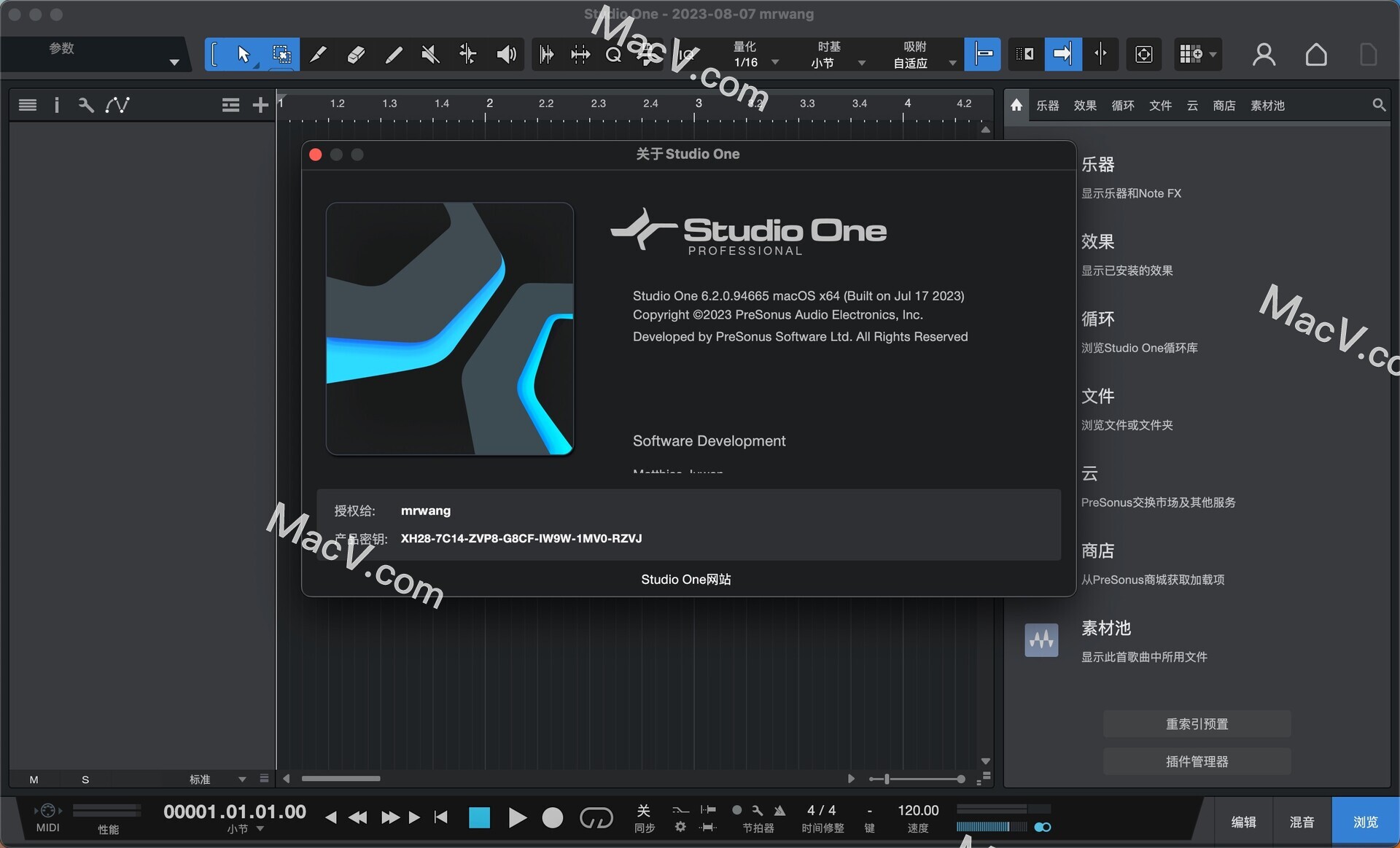Open track options wrench icon
Screen dimensions: 1400x848
coord(86,105)
